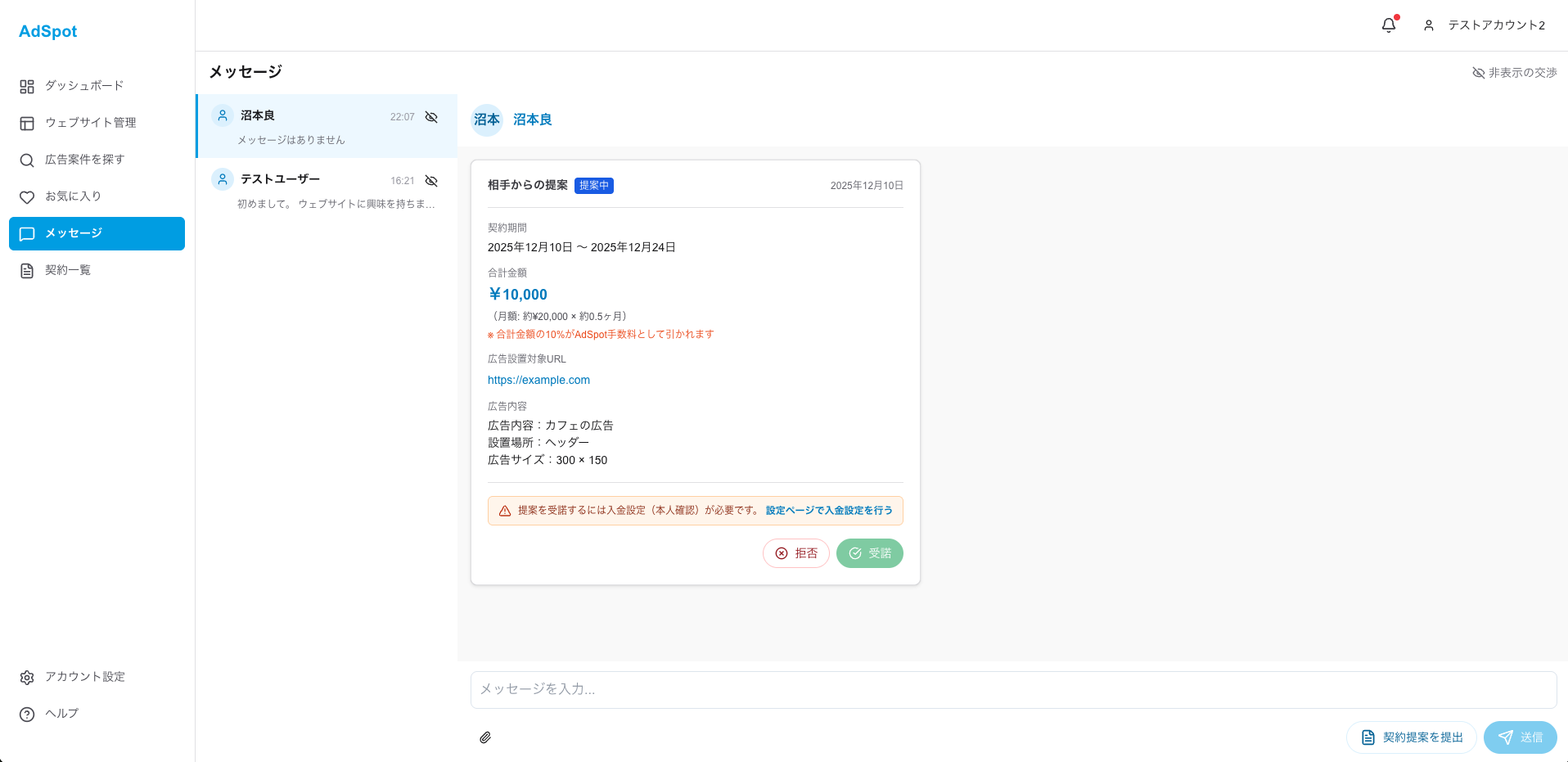Show 非表示の交渉 hidden negotiations
Viewport: 1568px width, 762px height.
pos(1514,73)
